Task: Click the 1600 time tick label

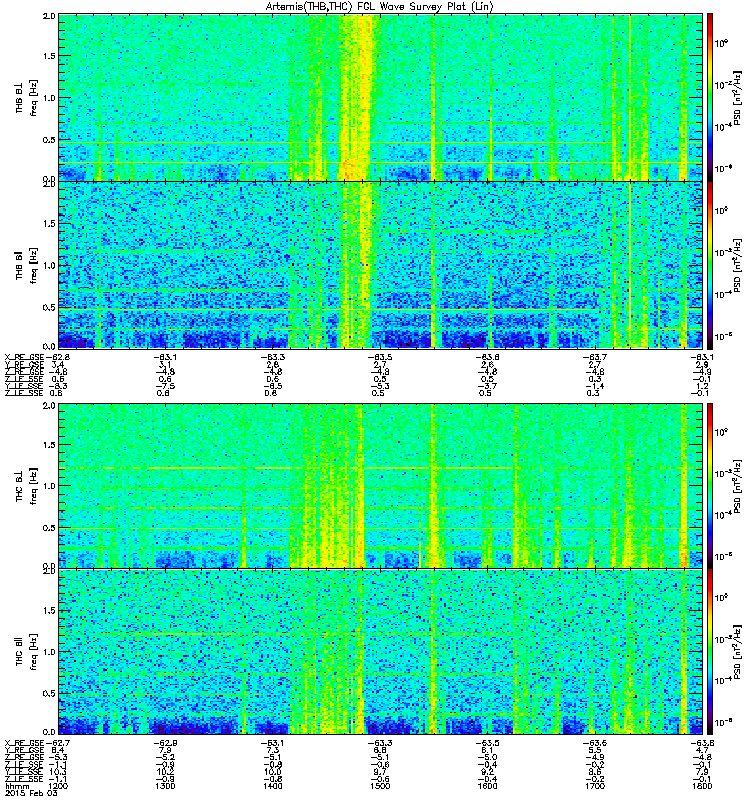Action: point(487,786)
